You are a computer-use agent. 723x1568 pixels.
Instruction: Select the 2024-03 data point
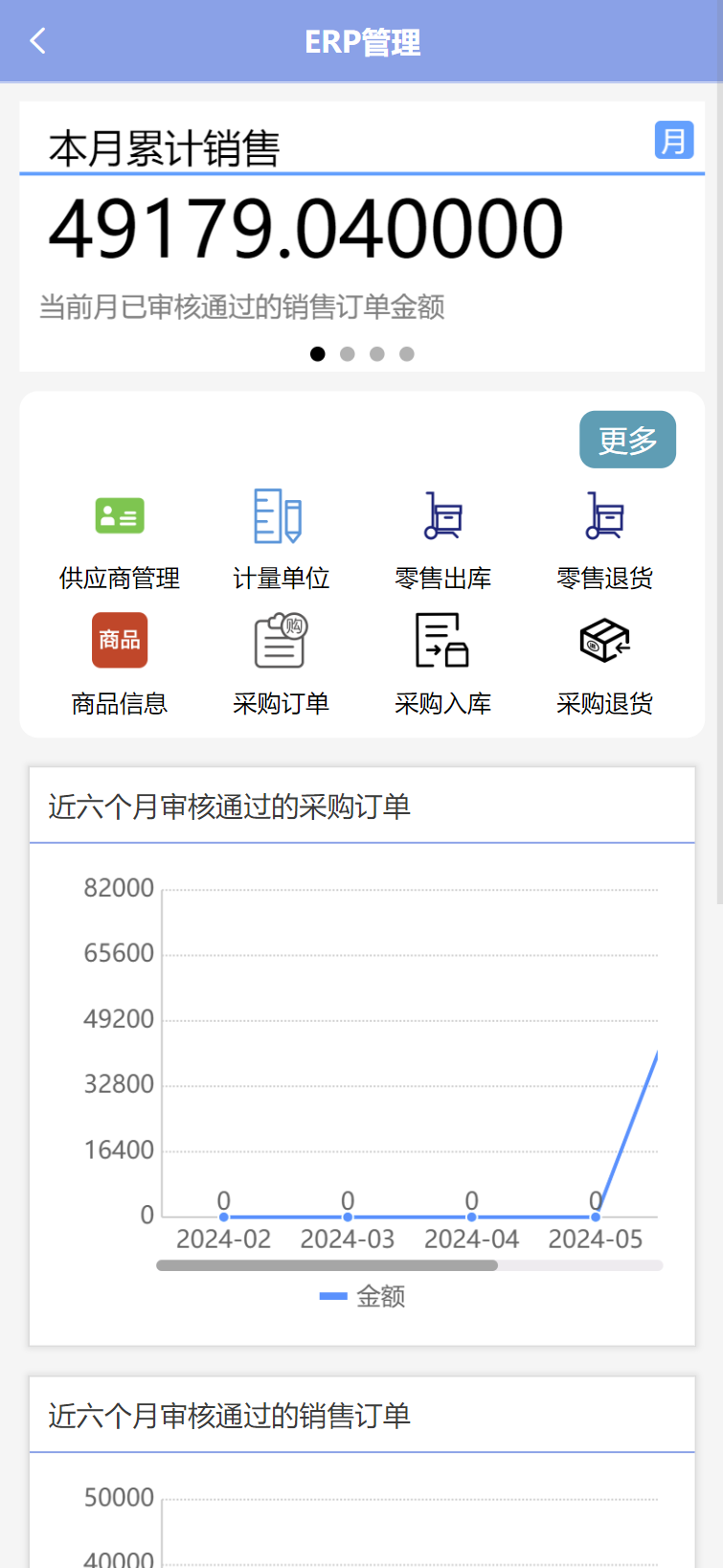coord(348,1216)
